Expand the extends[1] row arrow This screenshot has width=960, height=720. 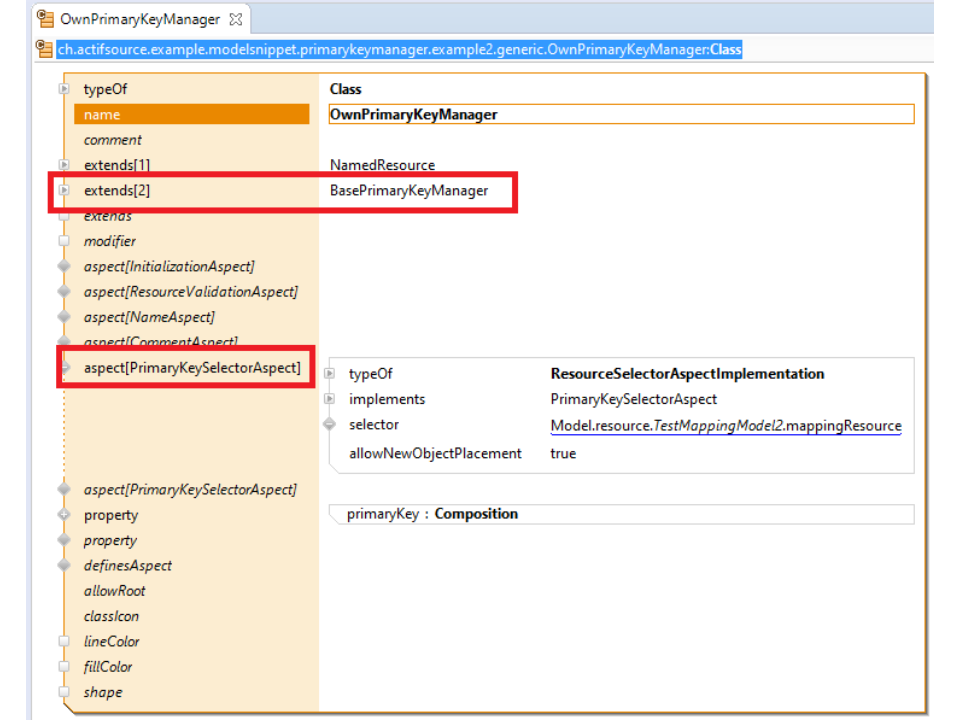point(64,165)
